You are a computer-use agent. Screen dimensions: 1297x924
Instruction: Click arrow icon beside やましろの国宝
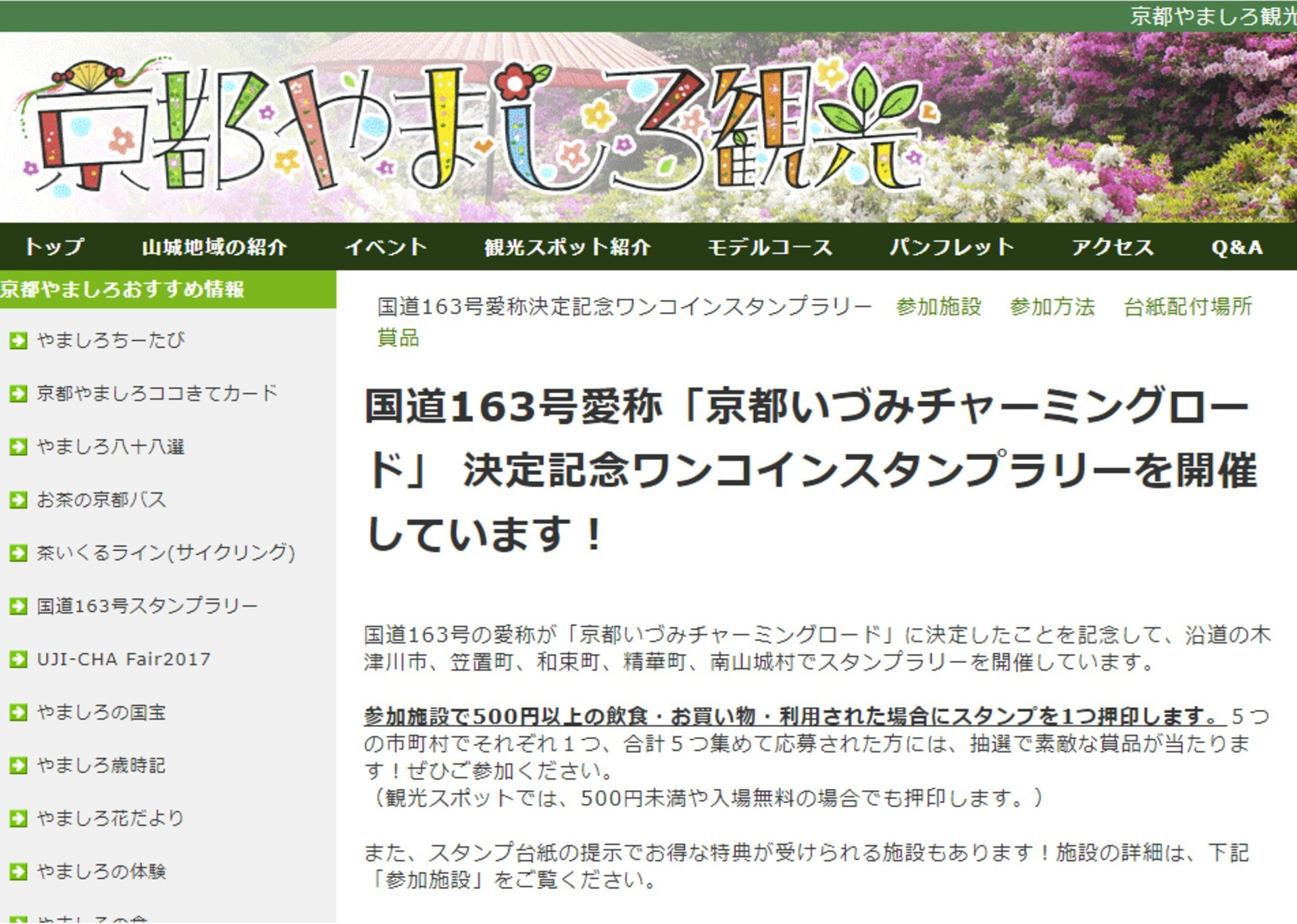pos(18,713)
